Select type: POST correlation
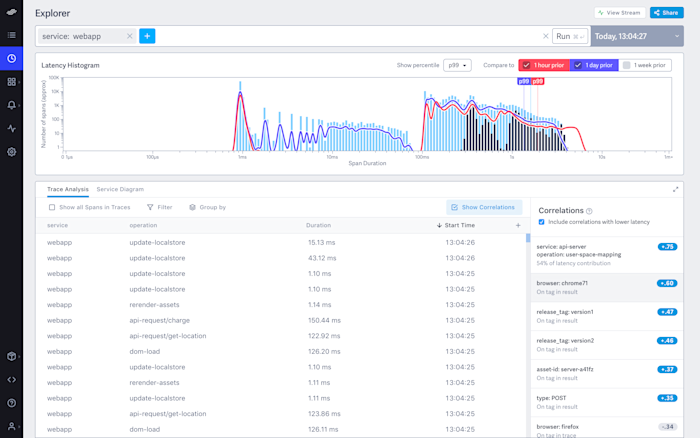 [x=607, y=402]
